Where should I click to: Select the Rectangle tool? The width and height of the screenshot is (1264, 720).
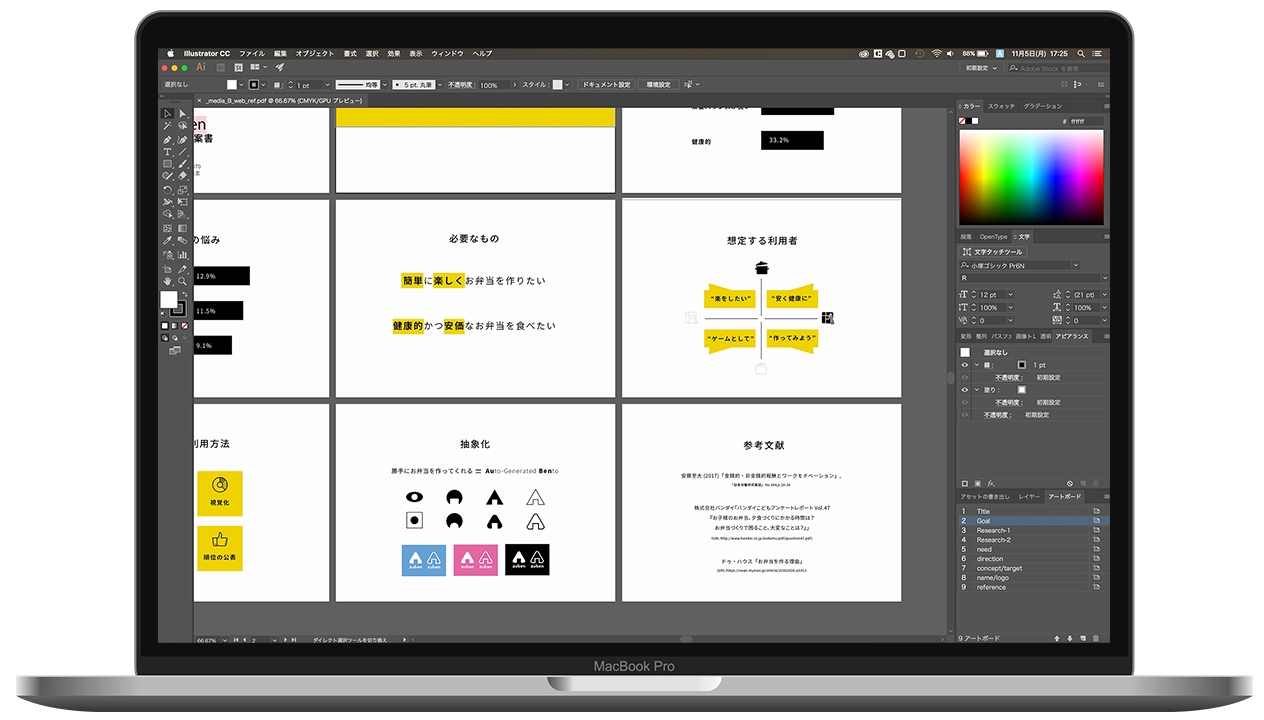pyautogui.click(x=168, y=163)
